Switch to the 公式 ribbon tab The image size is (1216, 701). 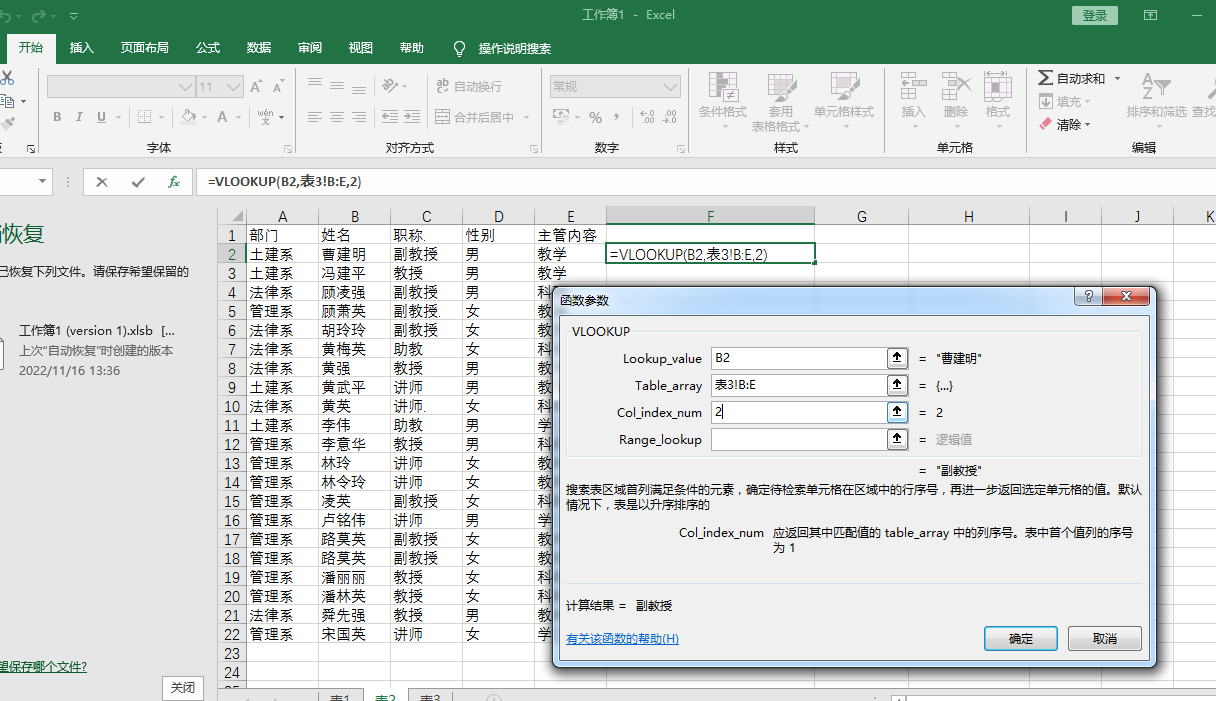coord(208,48)
